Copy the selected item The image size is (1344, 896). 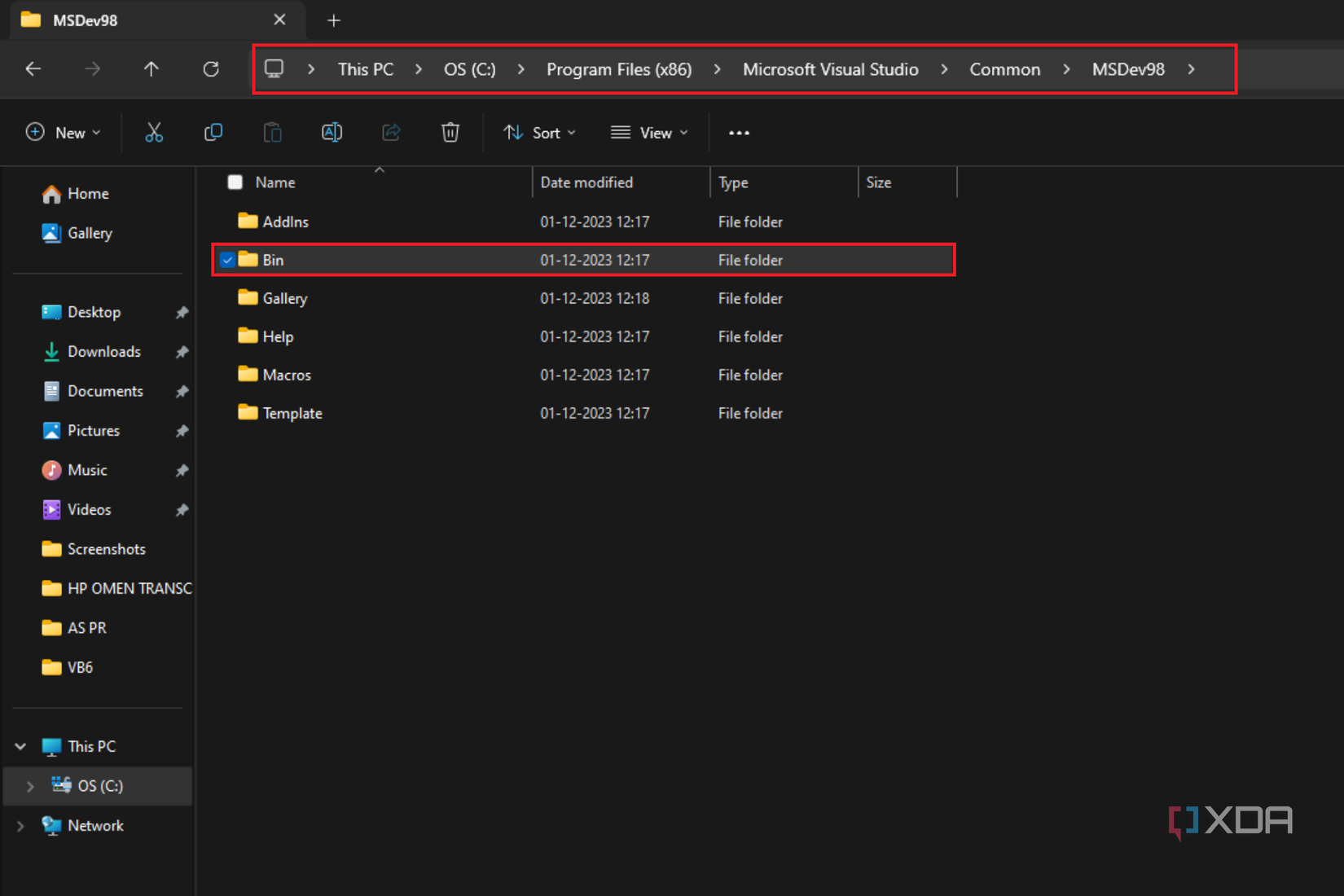click(x=213, y=132)
